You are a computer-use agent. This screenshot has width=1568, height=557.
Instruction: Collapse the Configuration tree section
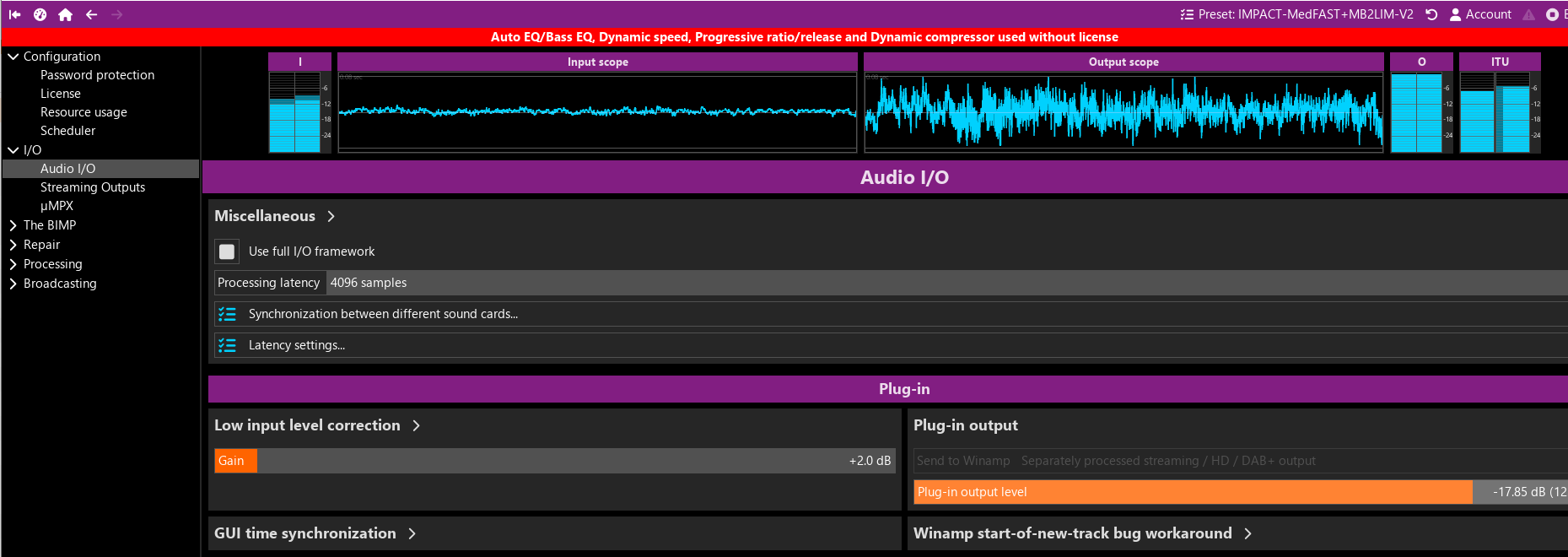tap(13, 57)
